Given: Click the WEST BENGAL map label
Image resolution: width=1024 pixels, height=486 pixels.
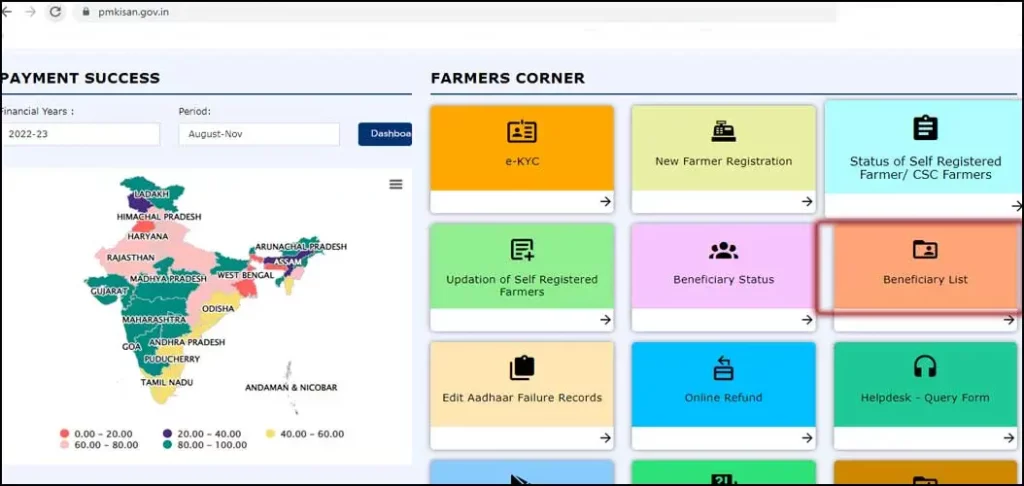Looking at the screenshot, I should tap(246, 275).
